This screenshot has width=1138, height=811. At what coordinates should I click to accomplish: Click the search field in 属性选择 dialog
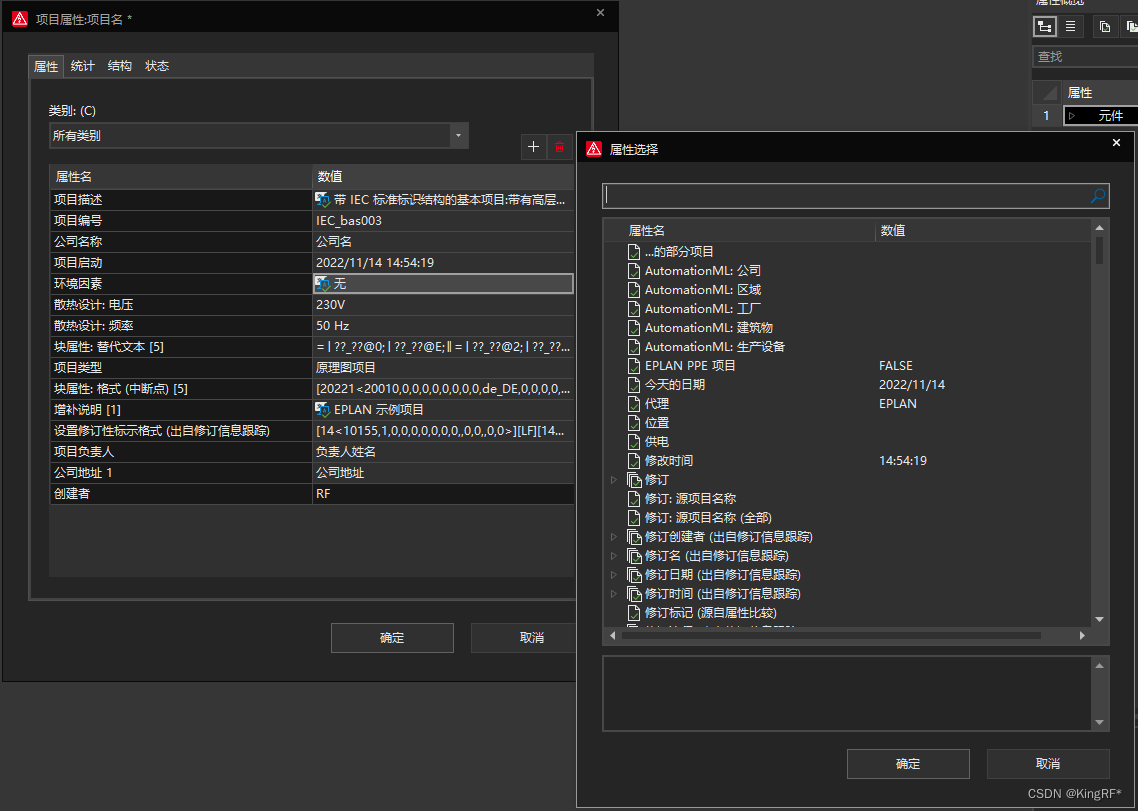coord(845,196)
